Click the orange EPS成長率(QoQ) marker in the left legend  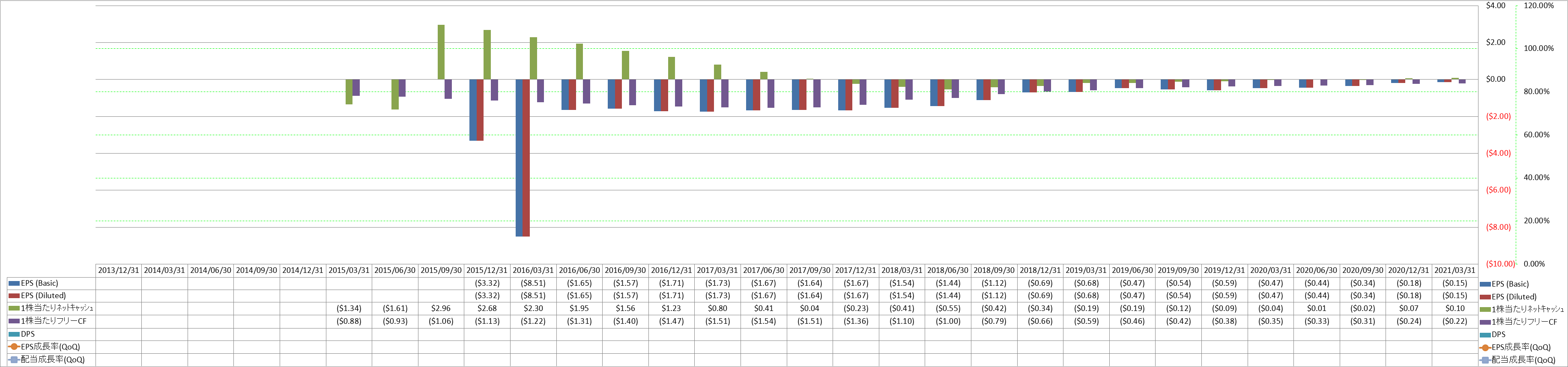[x=14, y=347]
